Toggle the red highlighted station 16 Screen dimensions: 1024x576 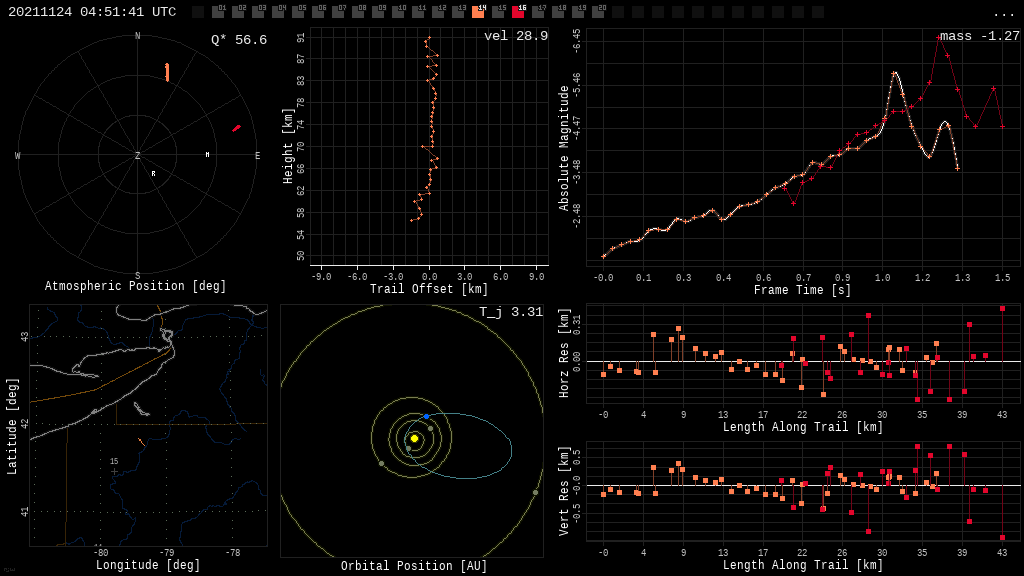tap(518, 11)
